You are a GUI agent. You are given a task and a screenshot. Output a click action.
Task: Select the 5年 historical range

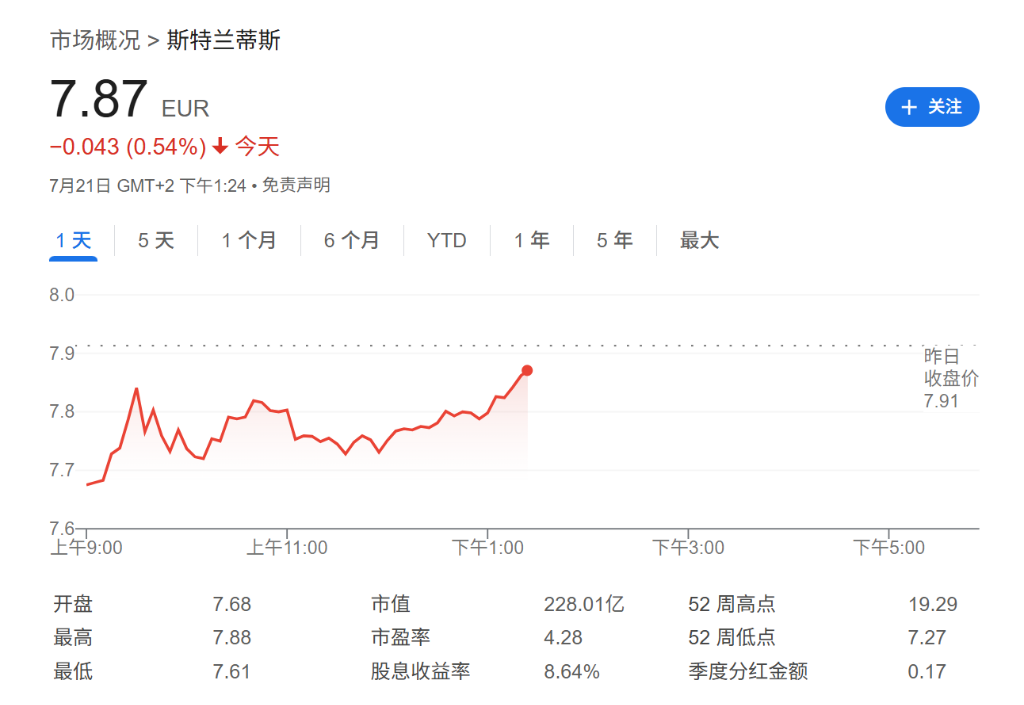point(613,240)
